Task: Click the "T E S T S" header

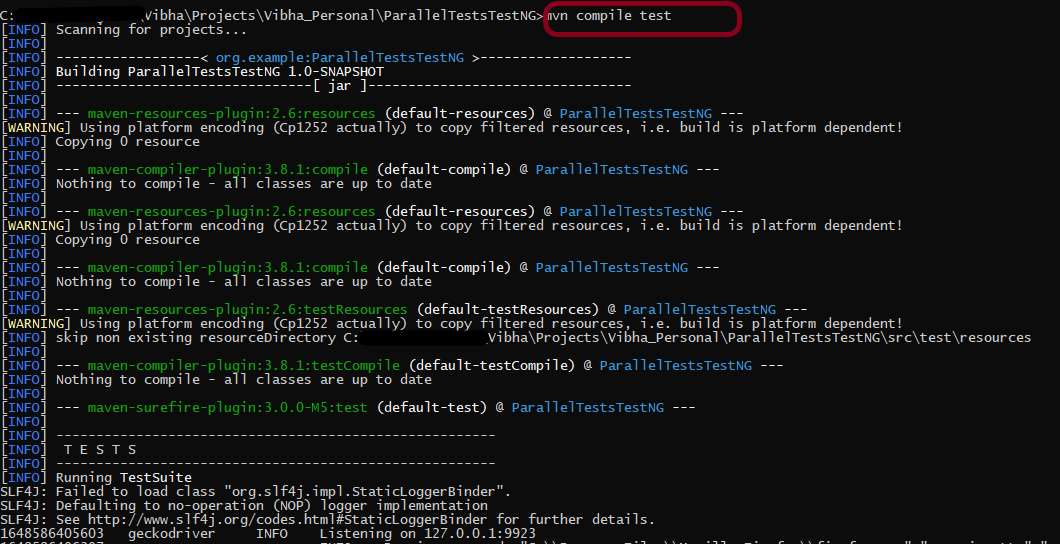Action: coord(100,450)
